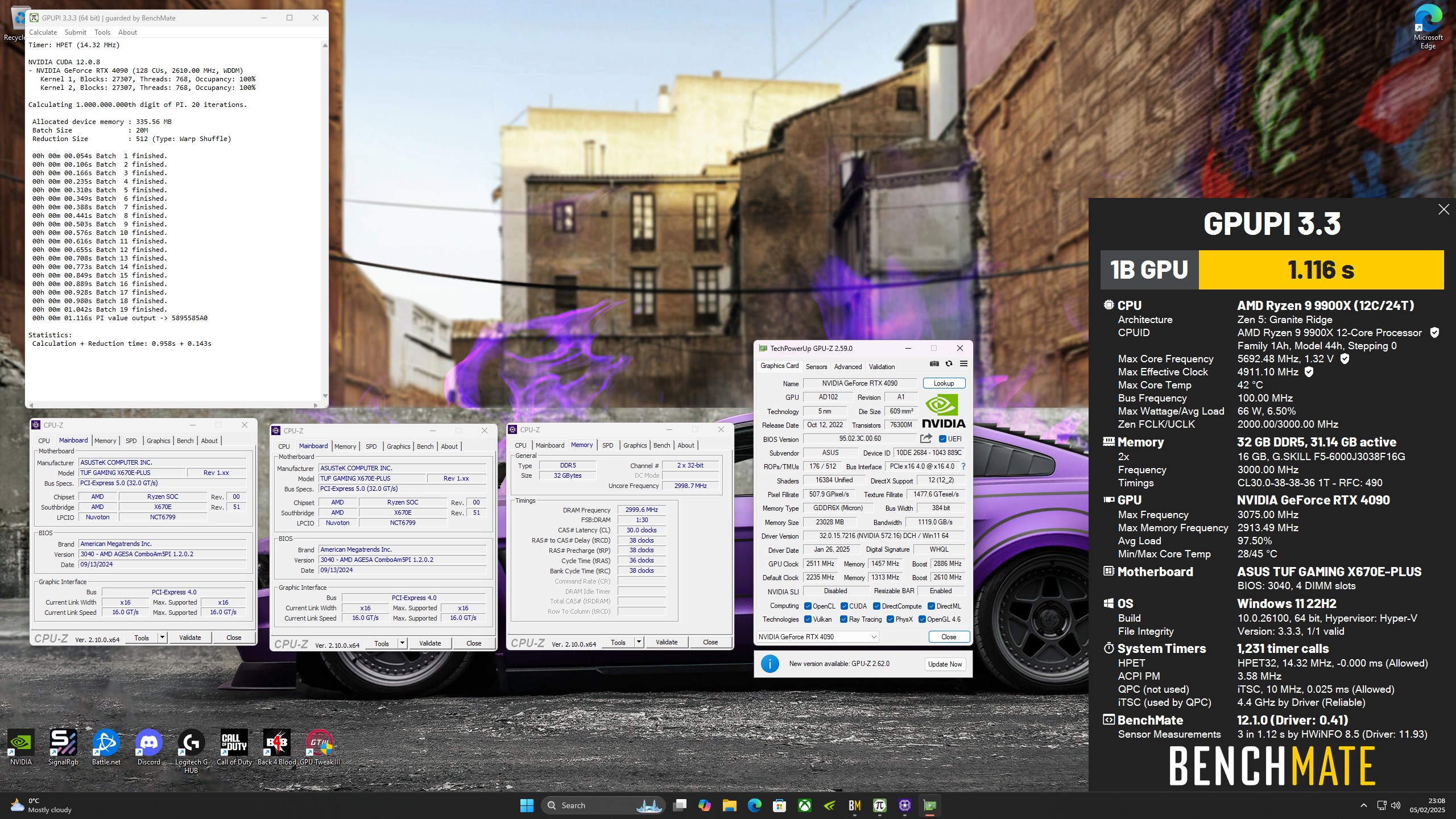Screen dimensions: 1456x819
Task: Toggle the DirectCompute checkbox in GPU-Z
Action: [x=876, y=606]
